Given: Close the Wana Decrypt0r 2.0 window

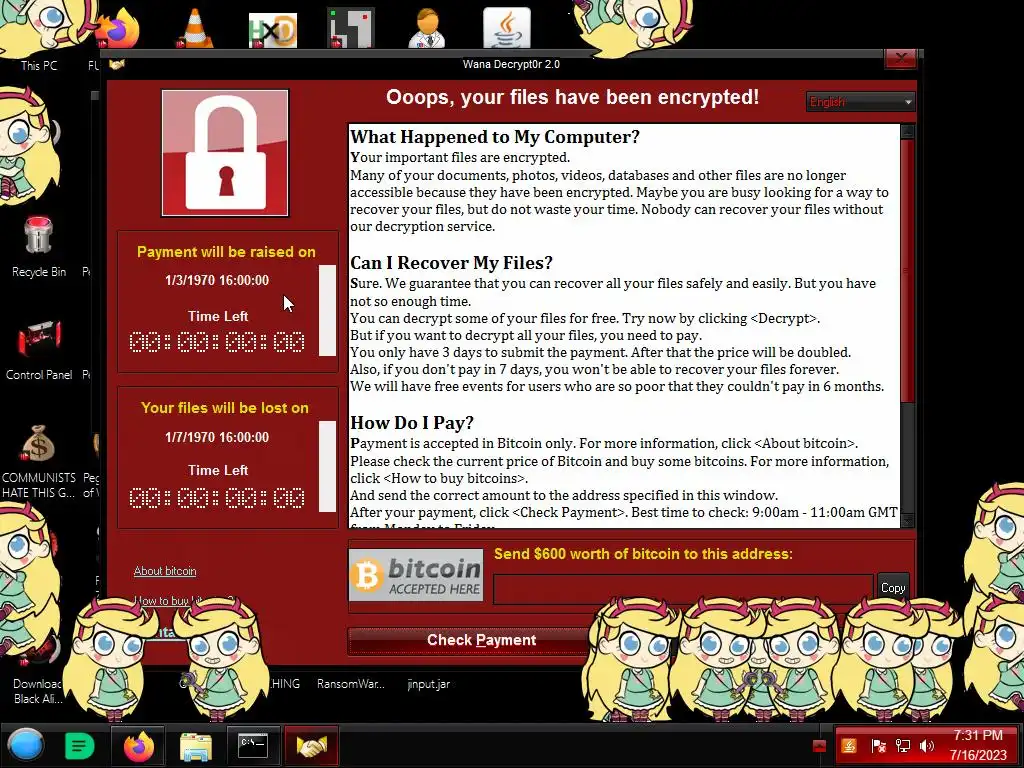Looking at the screenshot, I should point(901,59).
